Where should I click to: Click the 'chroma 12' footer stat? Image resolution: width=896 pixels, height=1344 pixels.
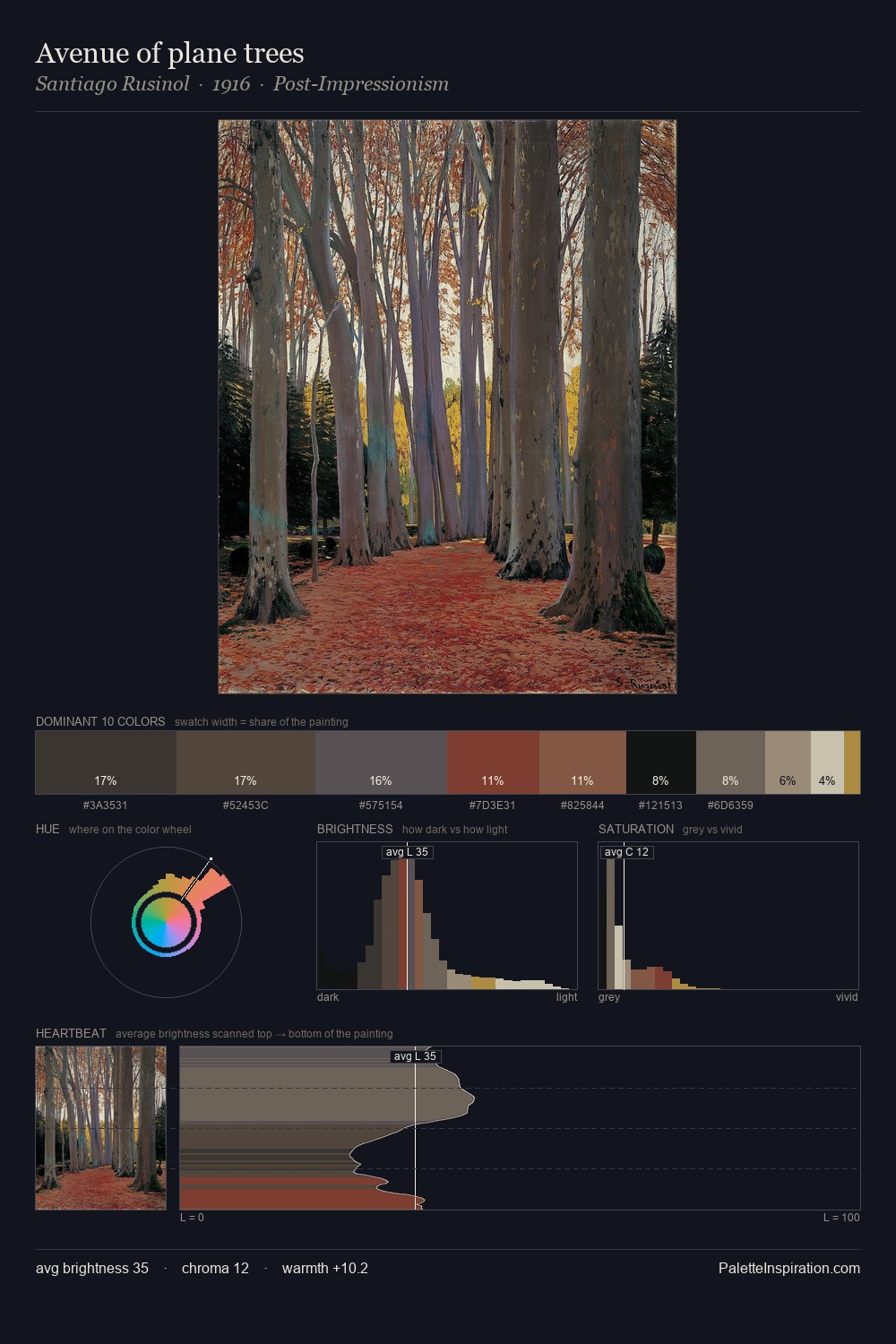coord(215,1268)
